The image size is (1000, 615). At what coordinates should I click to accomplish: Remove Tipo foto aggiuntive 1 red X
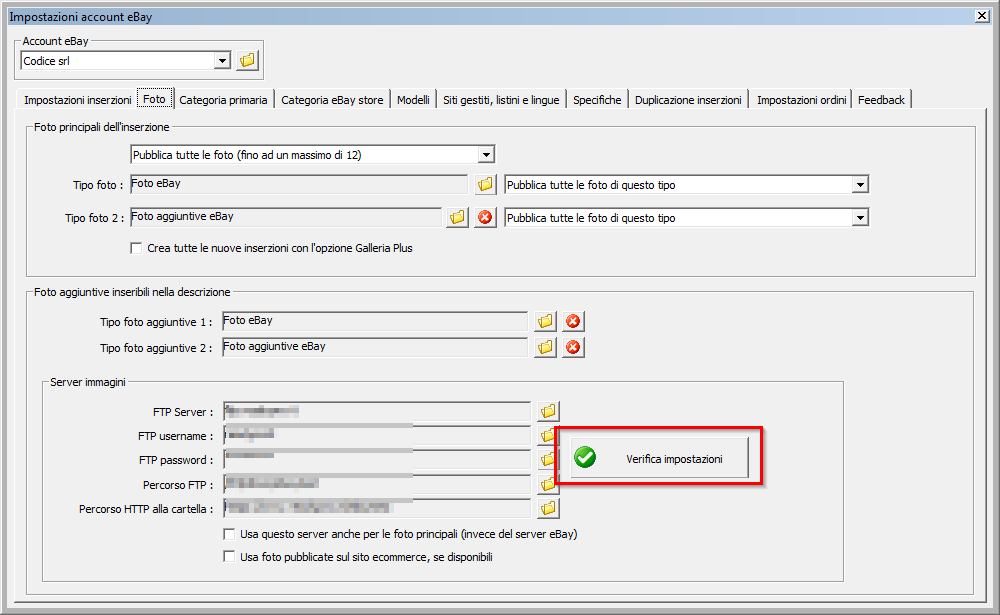[573, 321]
